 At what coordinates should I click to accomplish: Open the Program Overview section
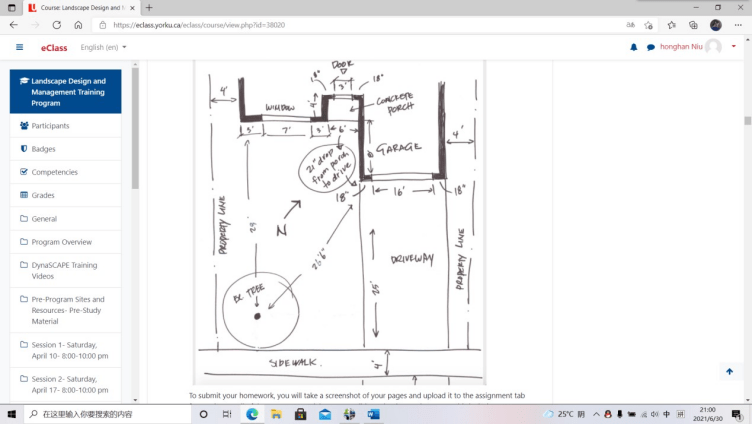pyautogui.click(x=61, y=242)
